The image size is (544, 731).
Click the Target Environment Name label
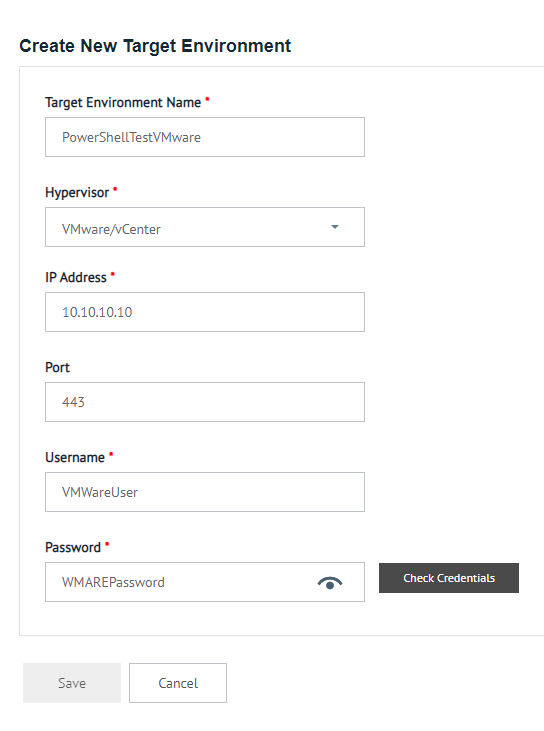tap(123, 103)
